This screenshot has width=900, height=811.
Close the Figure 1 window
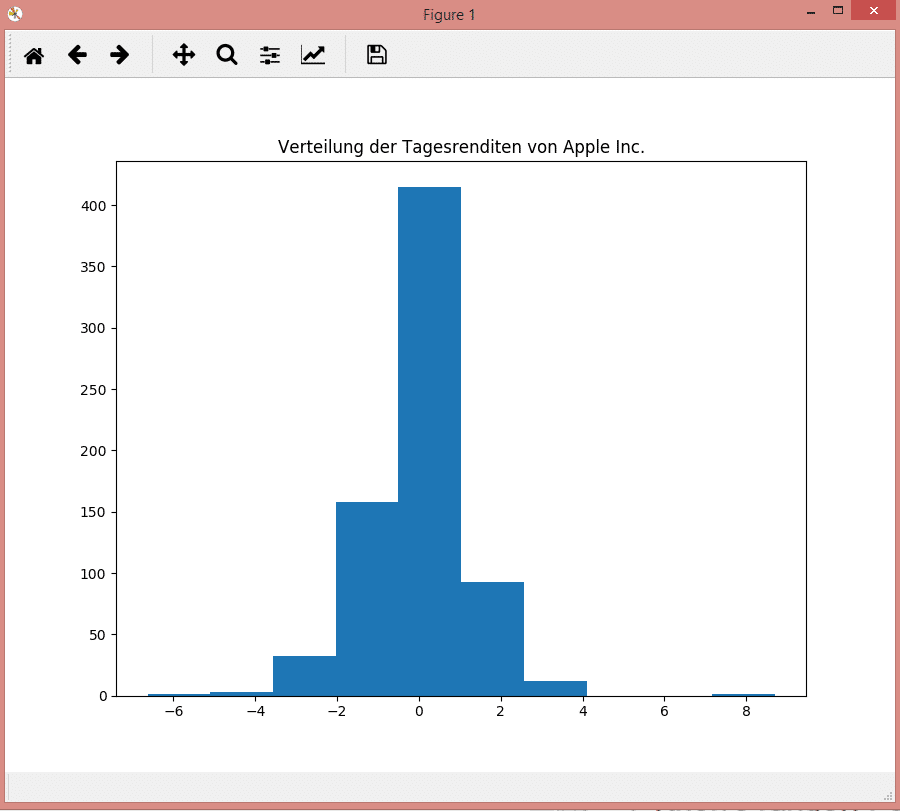(x=874, y=11)
